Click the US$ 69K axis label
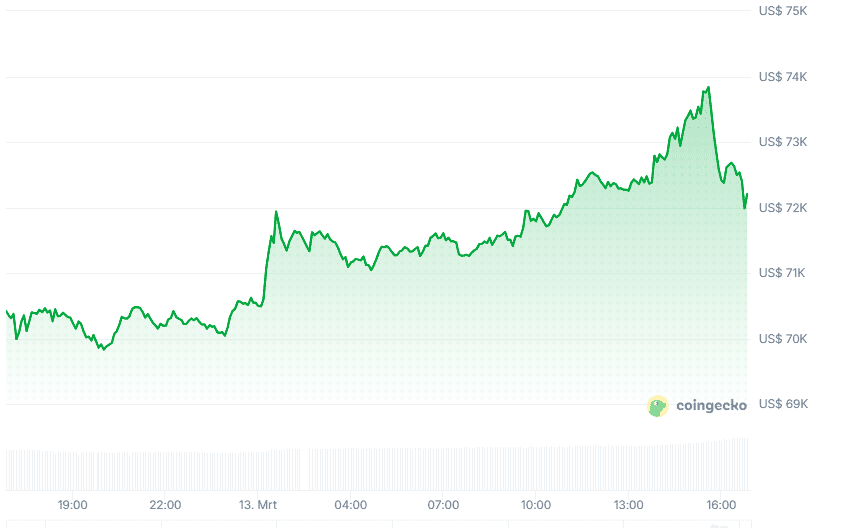Viewport: 844px width, 528px height. click(782, 404)
